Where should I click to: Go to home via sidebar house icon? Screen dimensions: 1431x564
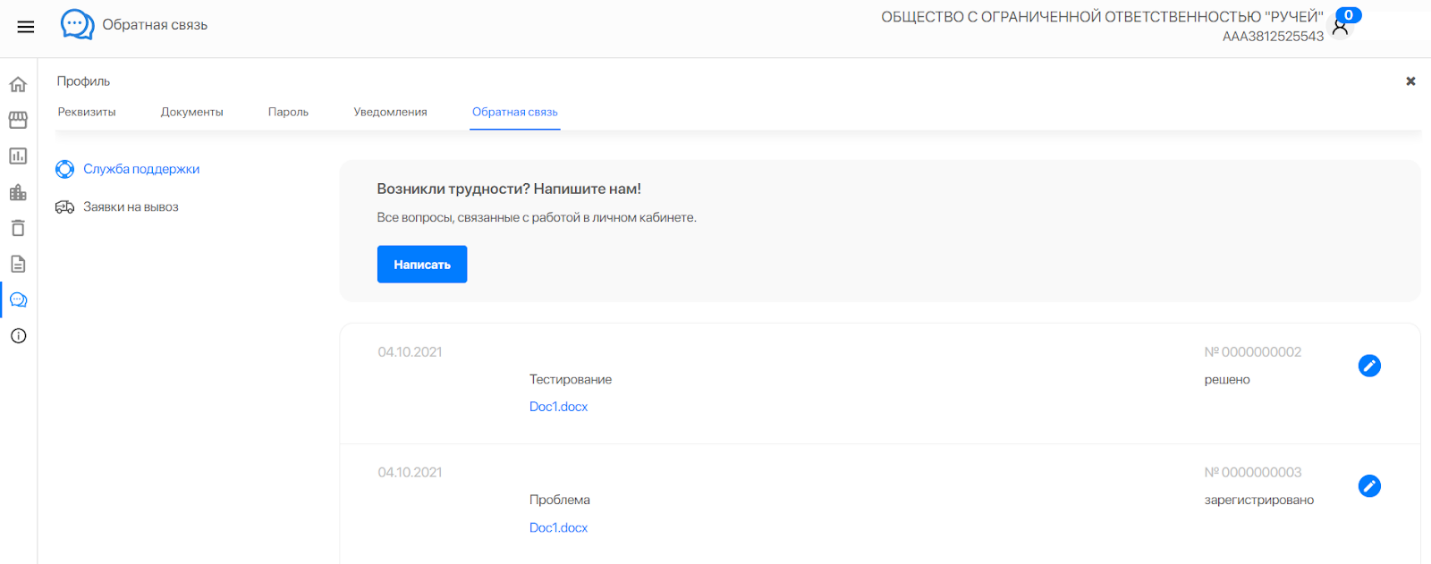[18, 85]
